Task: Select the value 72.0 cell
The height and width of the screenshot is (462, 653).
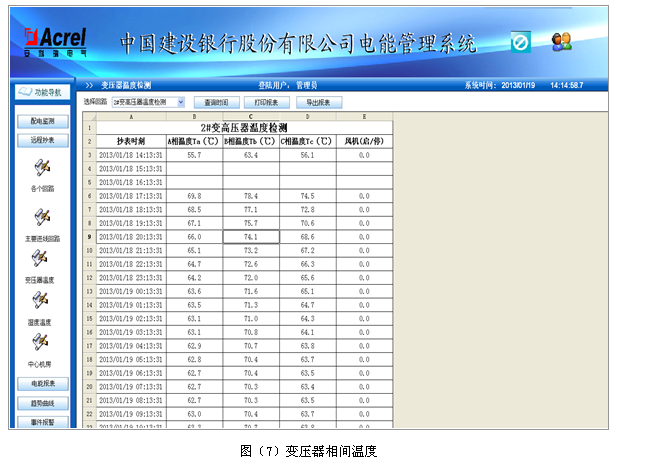Action: click(x=251, y=278)
